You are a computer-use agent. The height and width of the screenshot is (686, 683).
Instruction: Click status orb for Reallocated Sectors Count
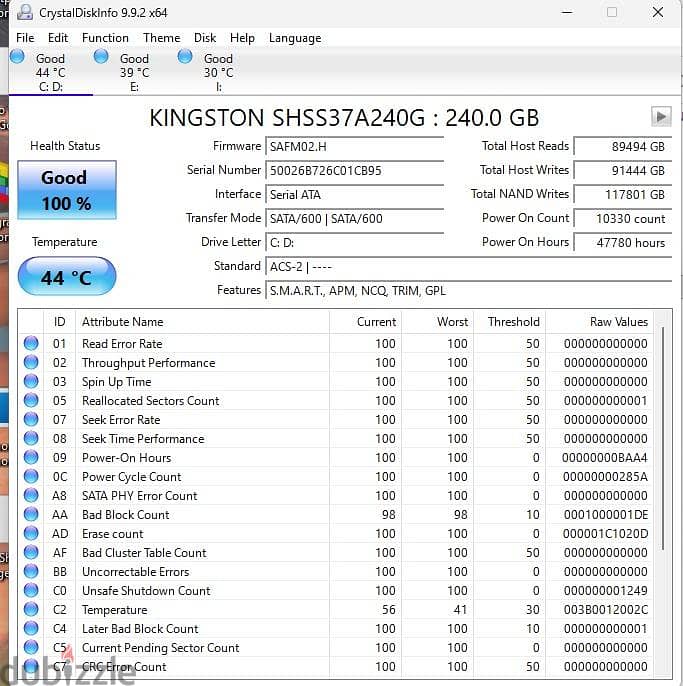tap(31, 400)
